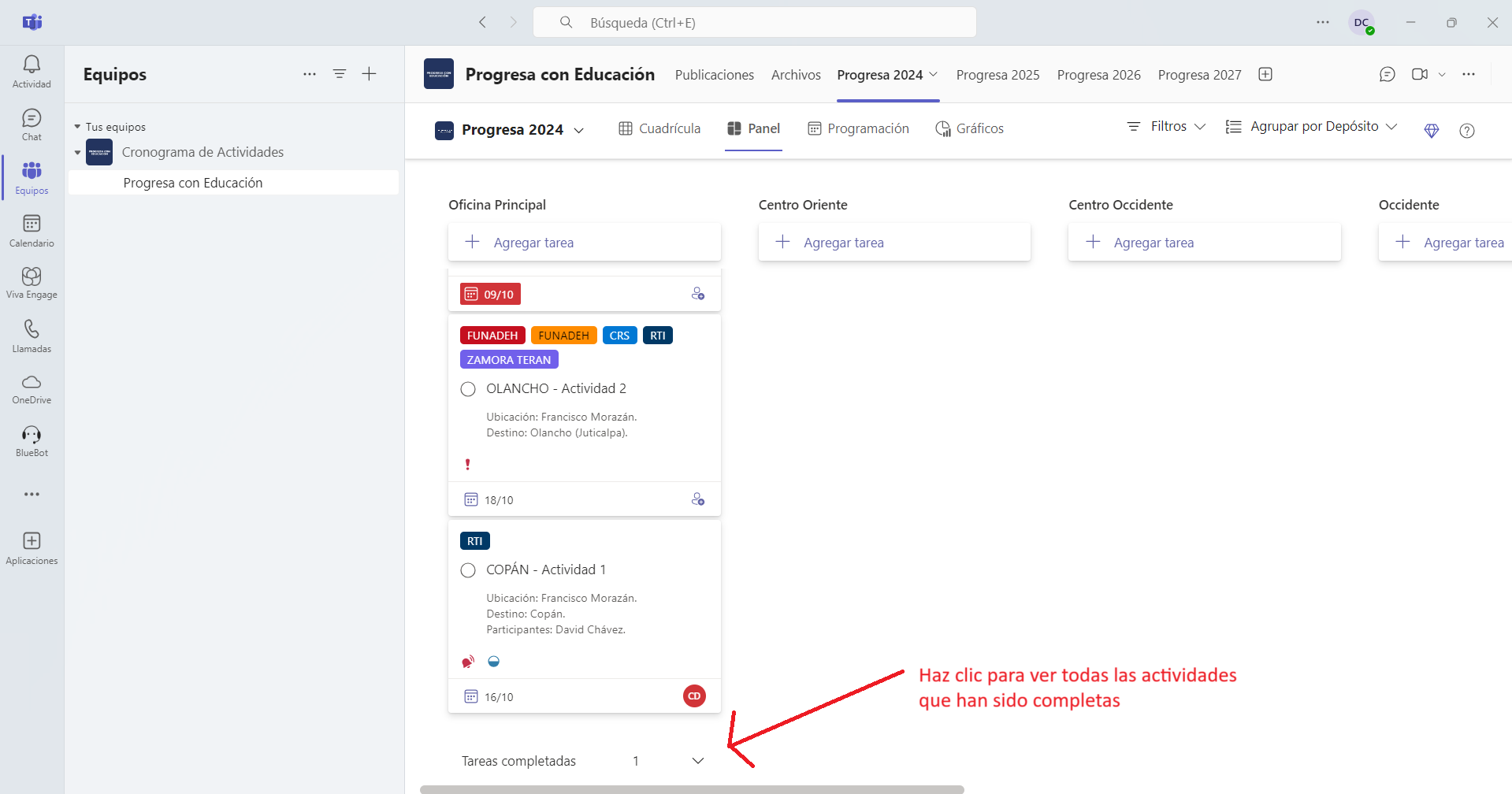Click the red 09/10 due date

[x=490, y=294]
